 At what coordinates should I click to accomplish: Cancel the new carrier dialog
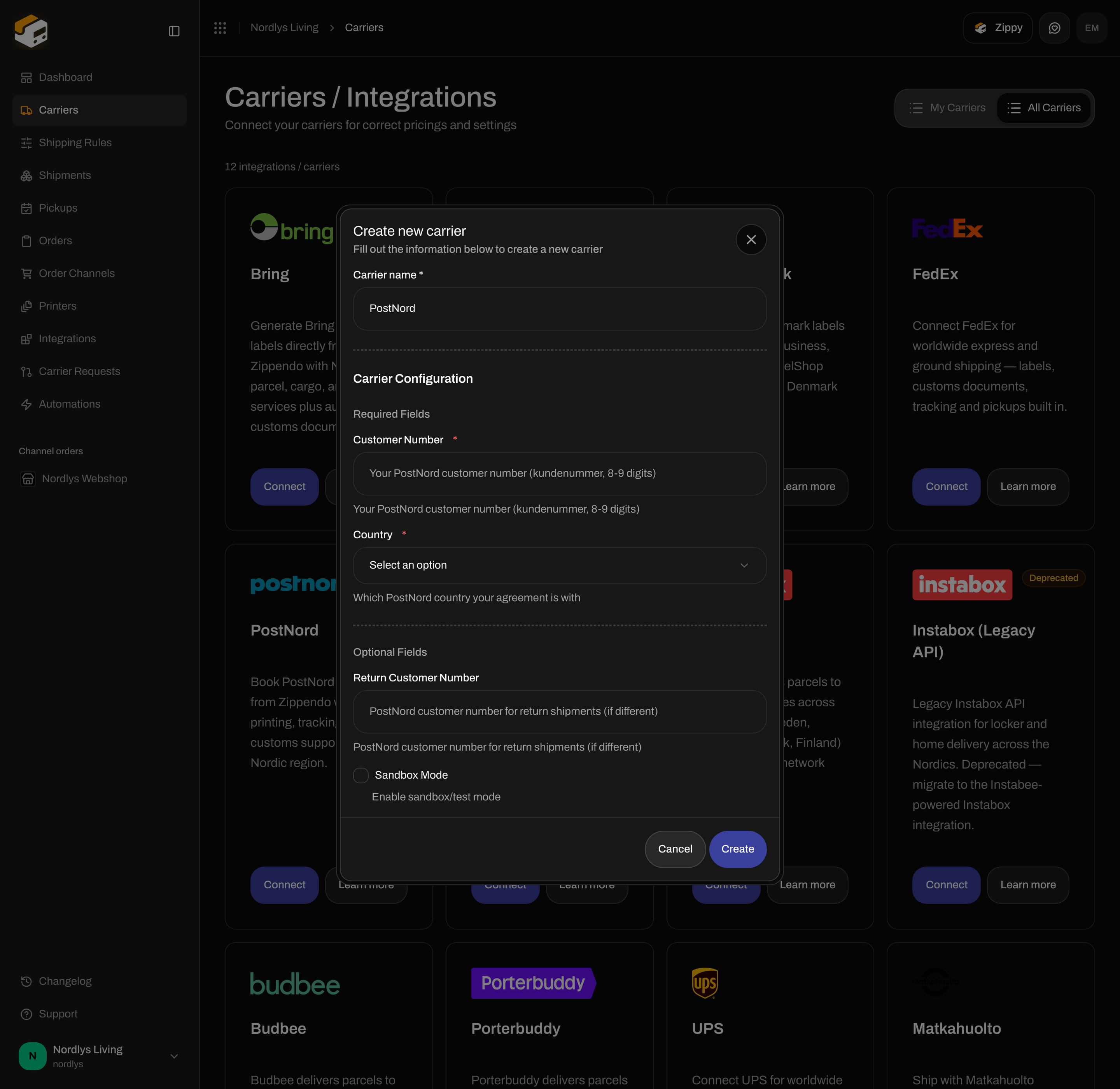[x=675, y=849]
